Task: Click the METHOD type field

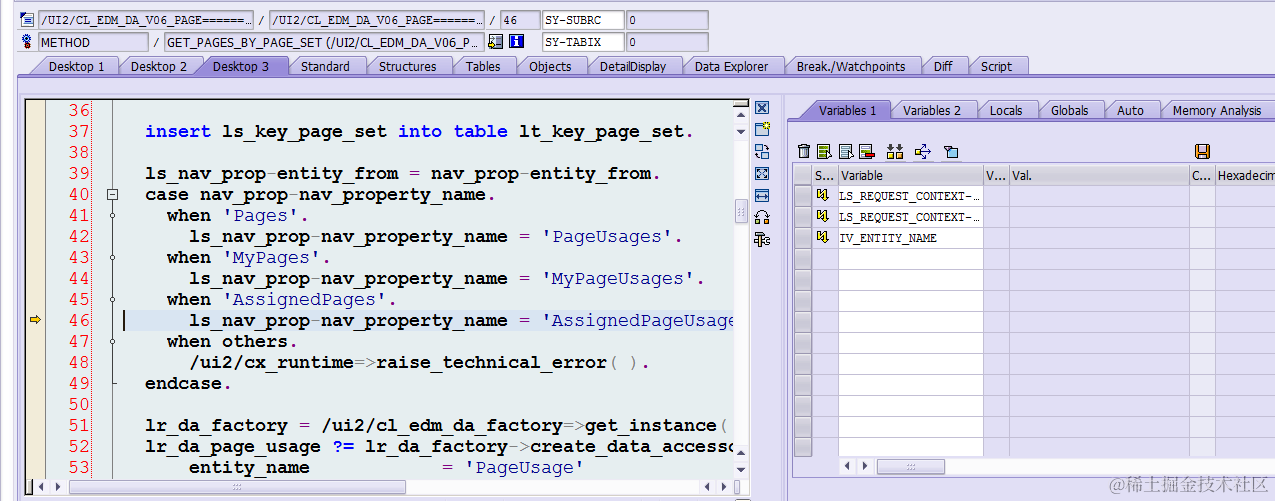Action: (x=93, y=42)
